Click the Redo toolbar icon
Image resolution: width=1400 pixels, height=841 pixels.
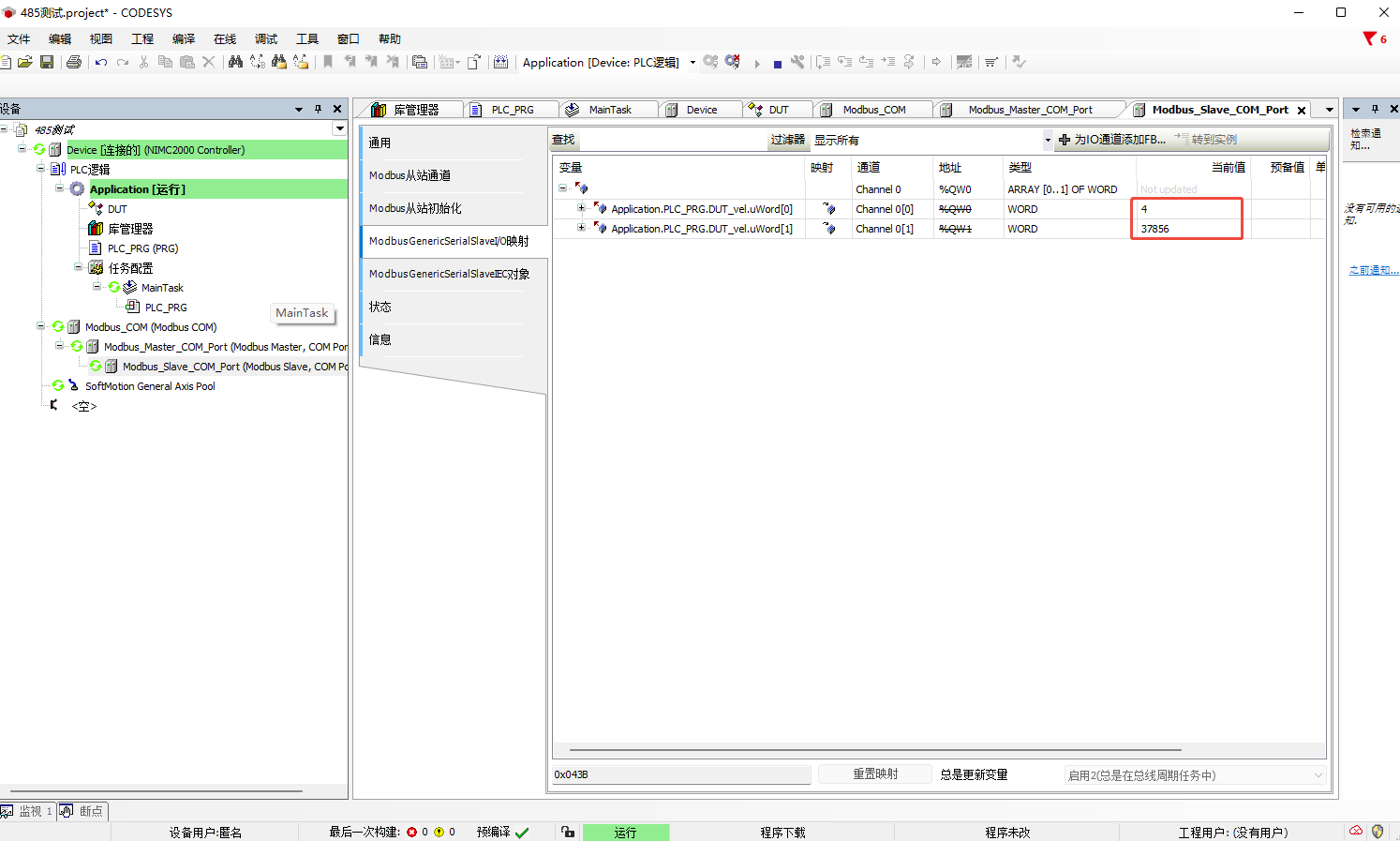coord(122,62)
